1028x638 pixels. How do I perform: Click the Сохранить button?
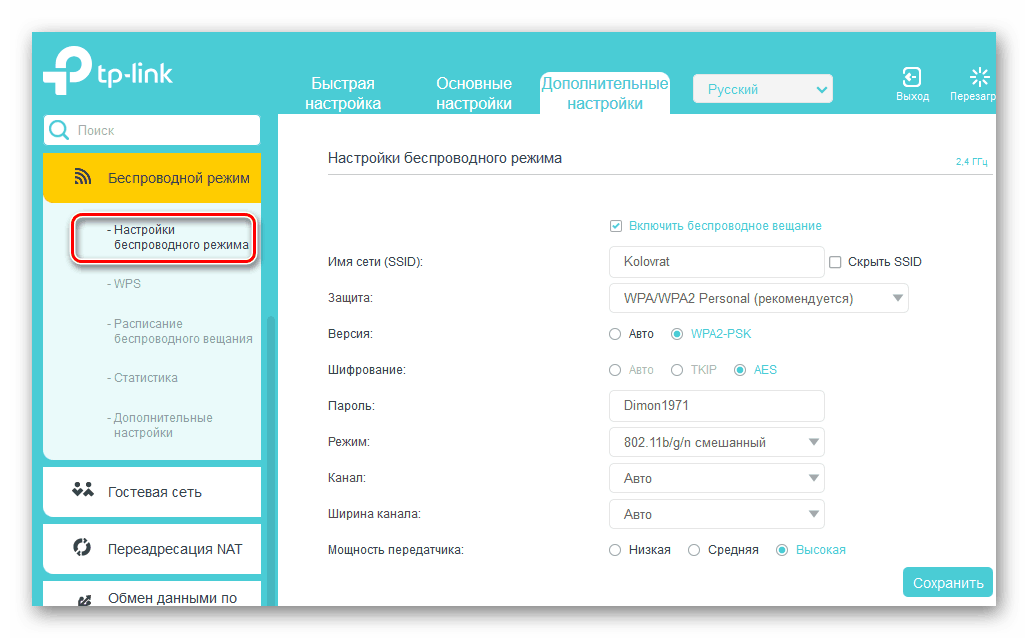pos(948,583)
